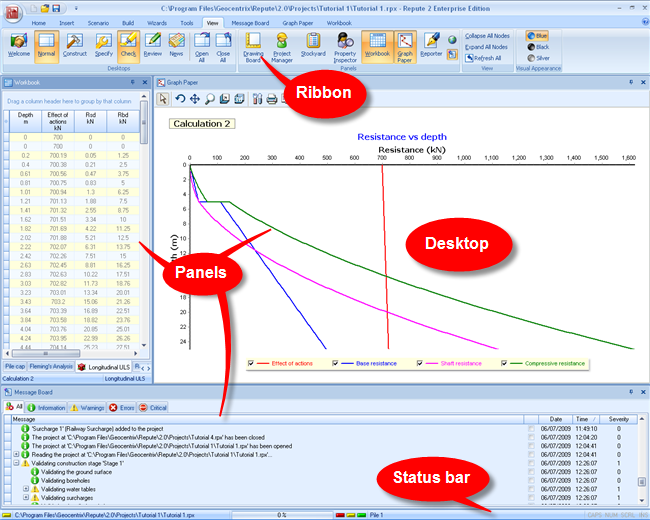Screen dimensions: 650x520
Task: Open the News desktop
Action: (x=176, y=46)
